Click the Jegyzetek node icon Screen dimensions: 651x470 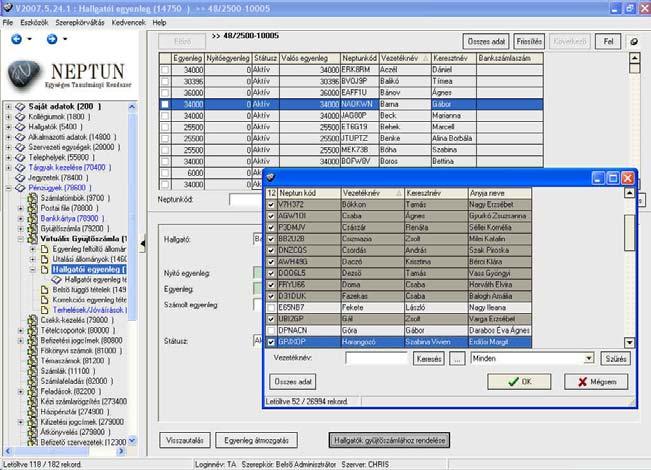click(20, 178)
